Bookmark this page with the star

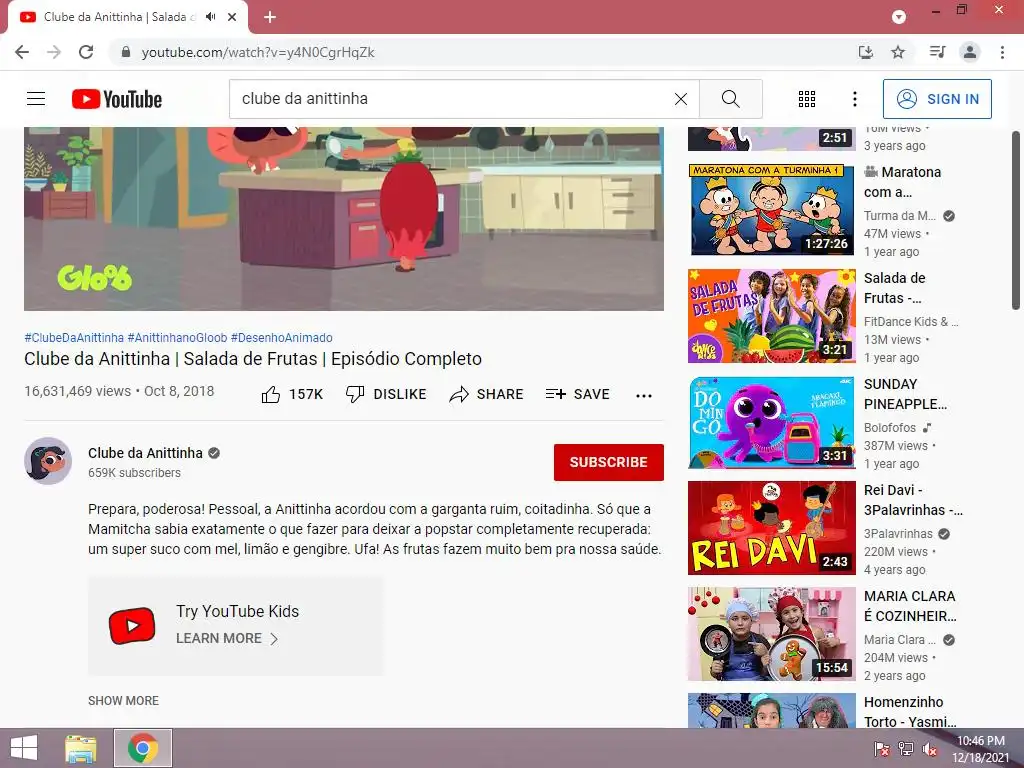898,52
